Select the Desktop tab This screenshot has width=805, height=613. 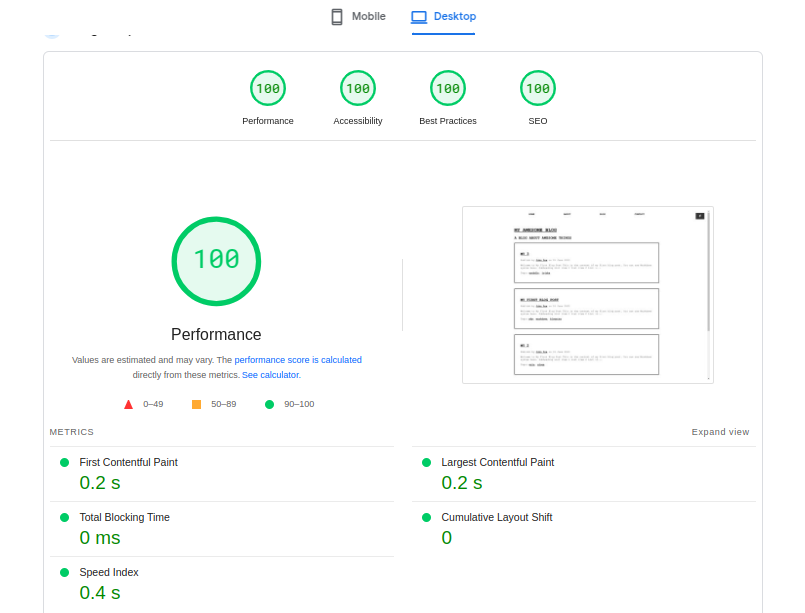tap(444, 16)
